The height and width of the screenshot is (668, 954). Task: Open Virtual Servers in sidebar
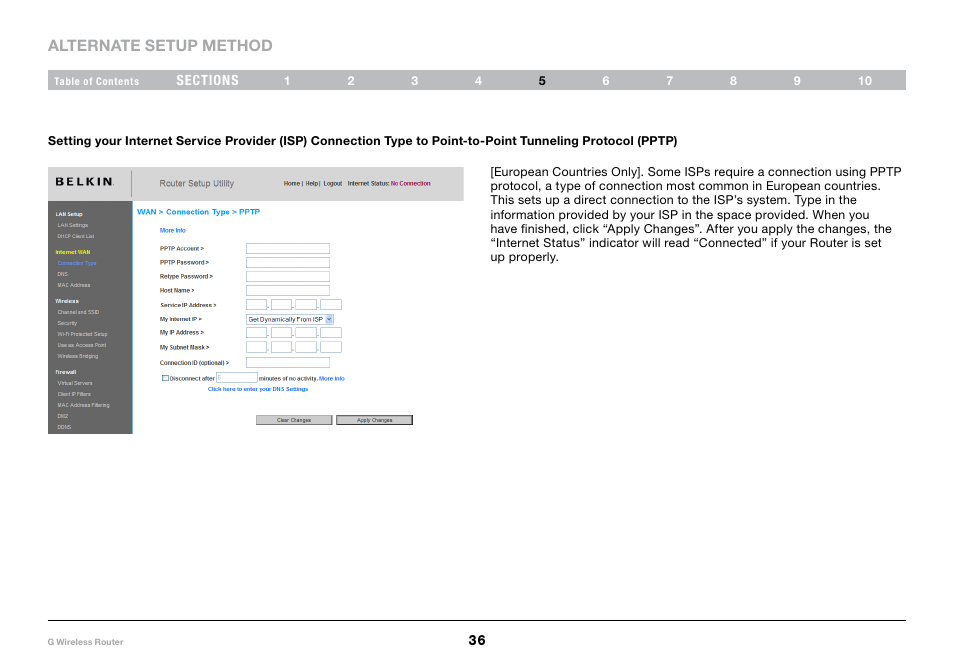[x=75, y=383]
